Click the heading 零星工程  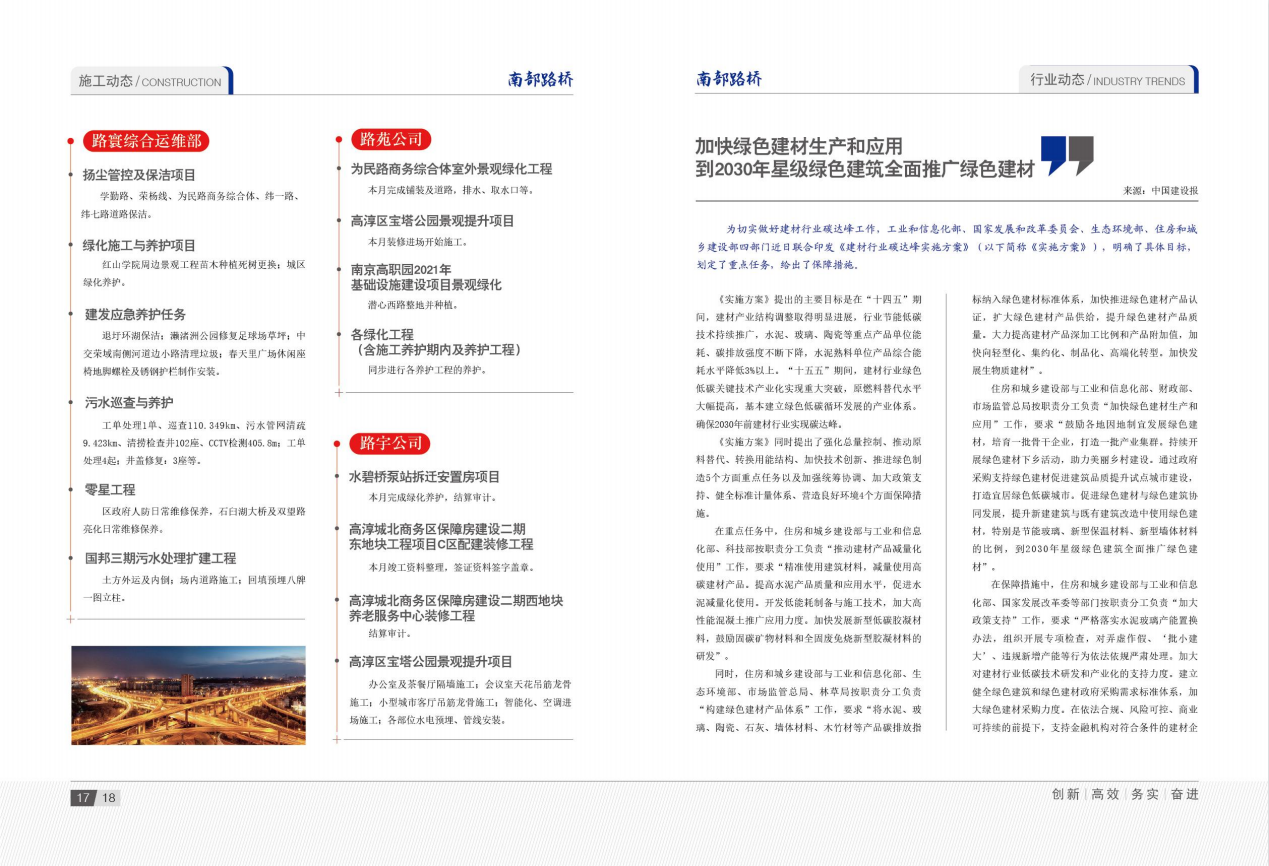[110, 490]
